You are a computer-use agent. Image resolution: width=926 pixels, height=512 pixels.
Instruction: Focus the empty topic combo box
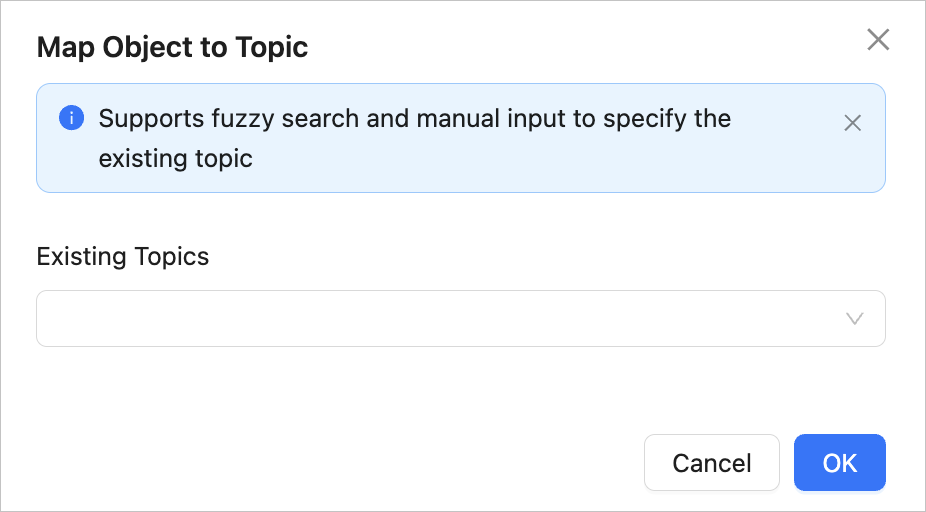click(440, 319)
